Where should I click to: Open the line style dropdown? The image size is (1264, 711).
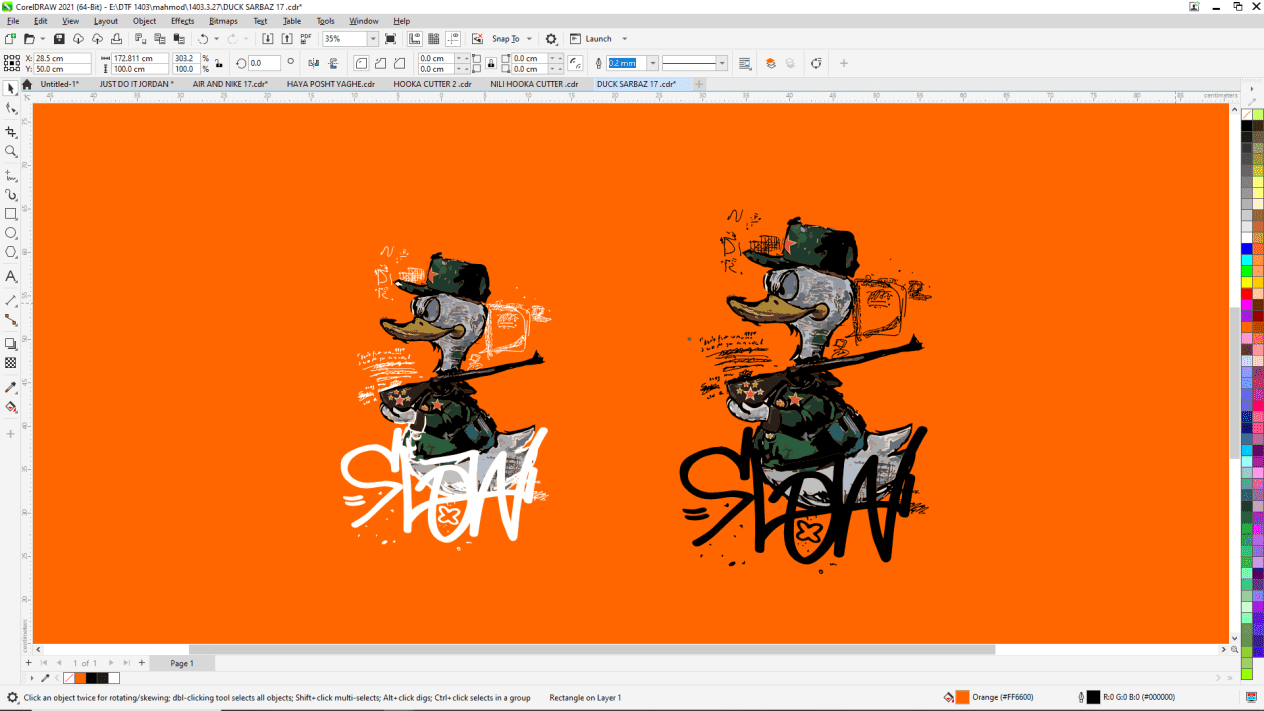click(723, 63)
